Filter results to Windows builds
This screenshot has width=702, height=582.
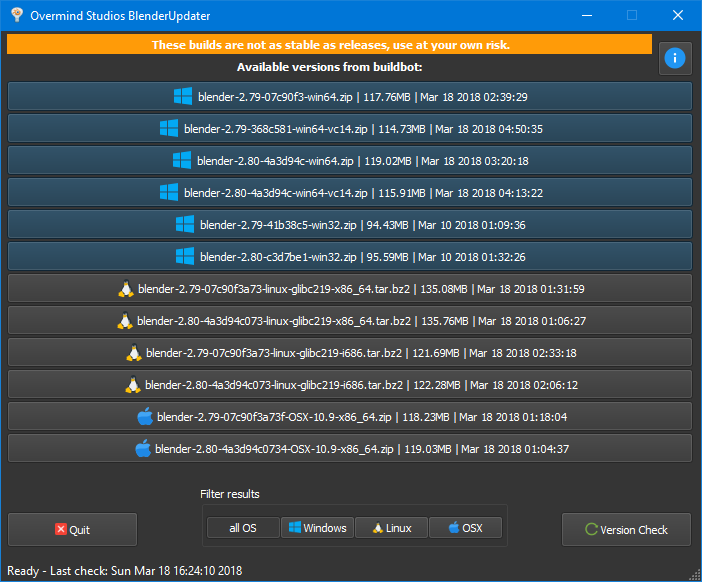point(317,528)
